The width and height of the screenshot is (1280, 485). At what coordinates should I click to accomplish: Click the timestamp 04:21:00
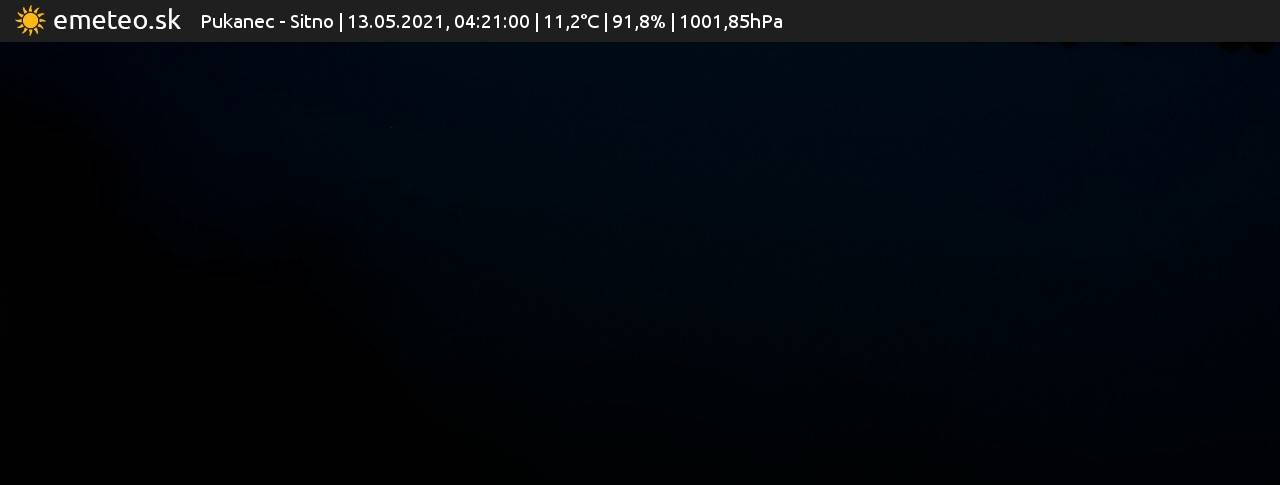tap(492, 22)
